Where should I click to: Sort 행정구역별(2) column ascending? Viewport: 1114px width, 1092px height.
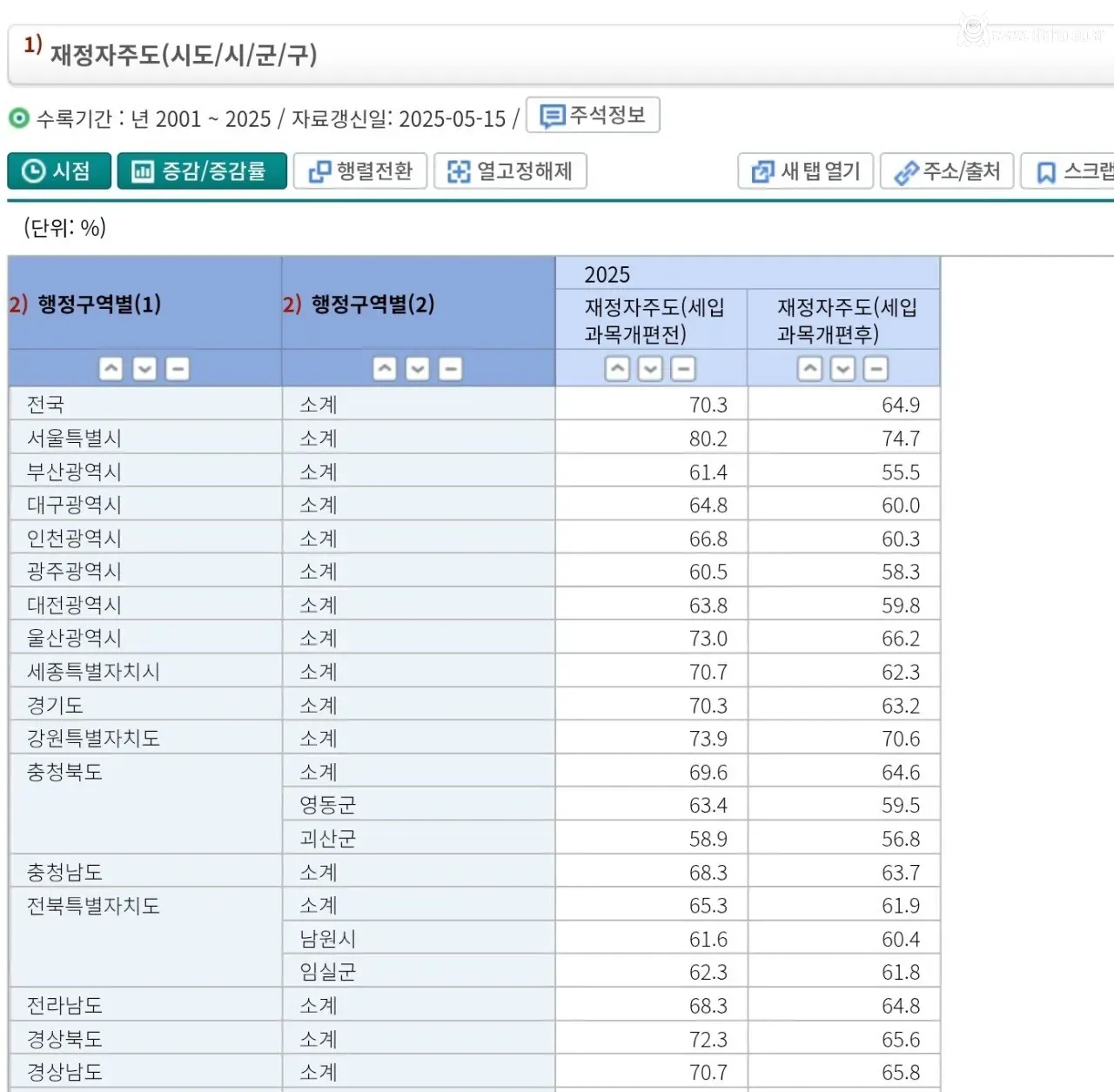click(385, 369)
